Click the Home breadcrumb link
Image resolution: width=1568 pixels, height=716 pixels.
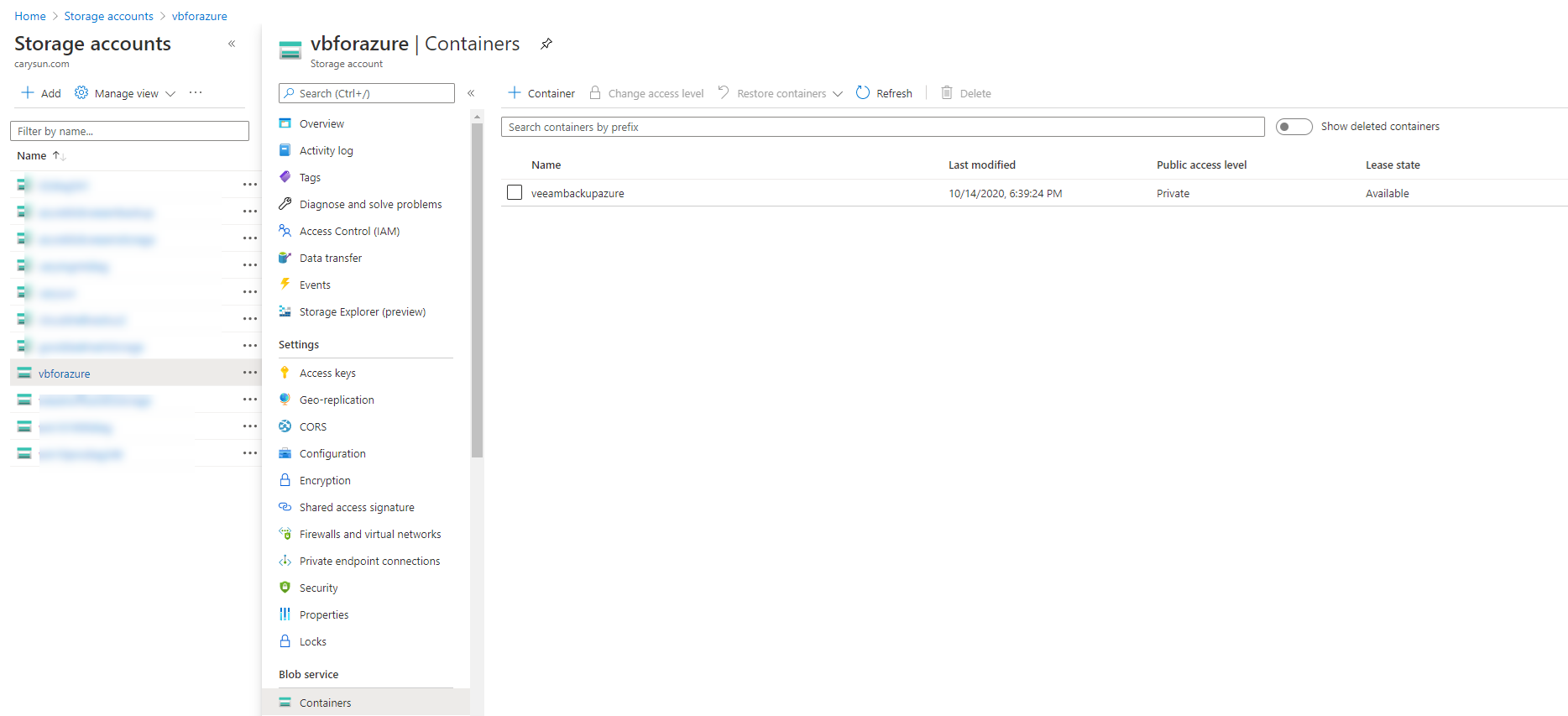(30, 16)
